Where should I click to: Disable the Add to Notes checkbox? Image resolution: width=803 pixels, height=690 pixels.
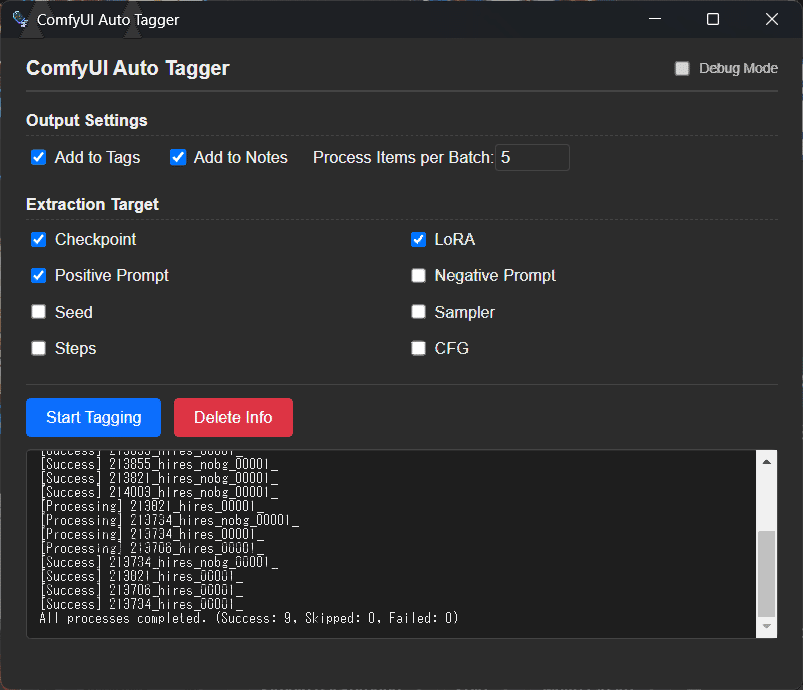(x=178, y=157)
